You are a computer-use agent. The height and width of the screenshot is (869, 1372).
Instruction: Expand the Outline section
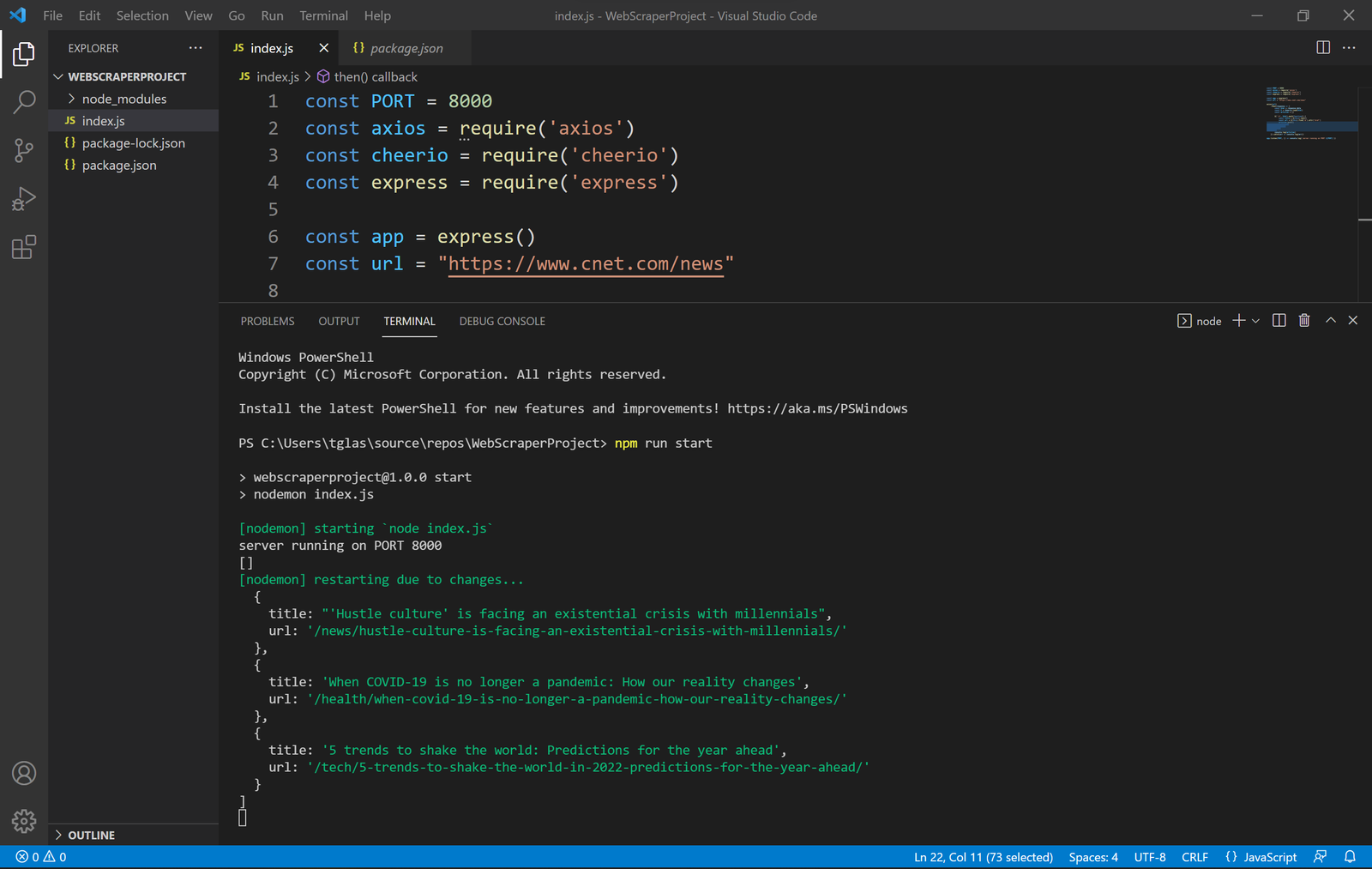pyautogui.click(x=91, y=835)
